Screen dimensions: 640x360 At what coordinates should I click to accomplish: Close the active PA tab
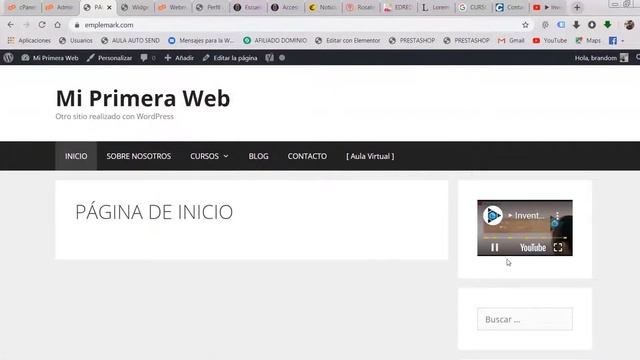coord(109,7)
